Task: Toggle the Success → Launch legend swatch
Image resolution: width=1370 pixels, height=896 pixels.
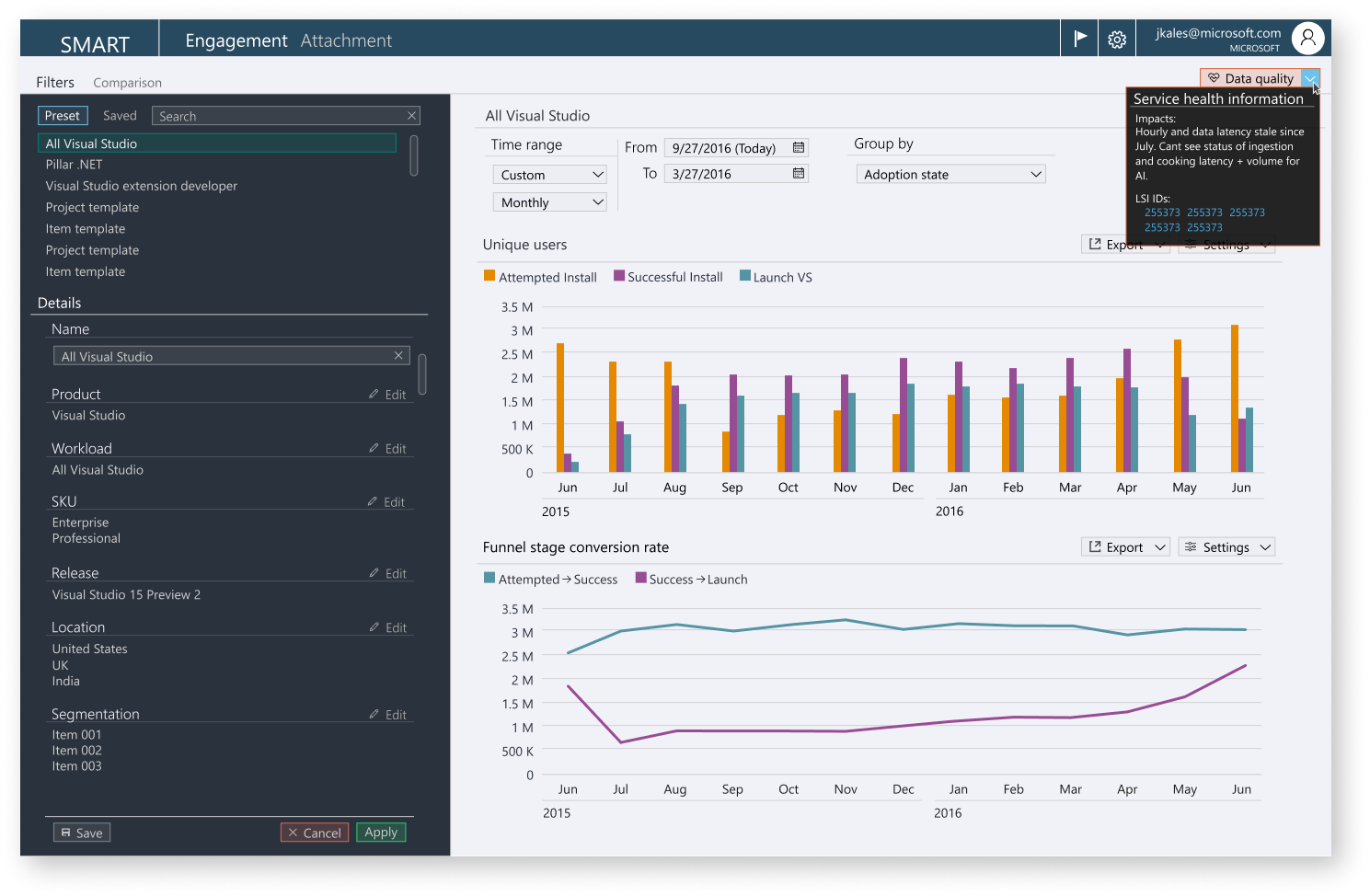Action: click(x=640, y=579)
